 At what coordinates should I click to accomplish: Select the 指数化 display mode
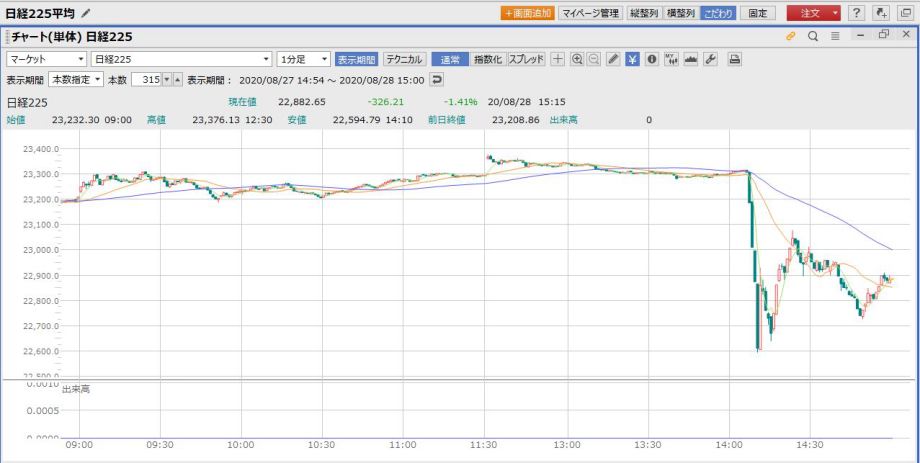pos(488,59)
